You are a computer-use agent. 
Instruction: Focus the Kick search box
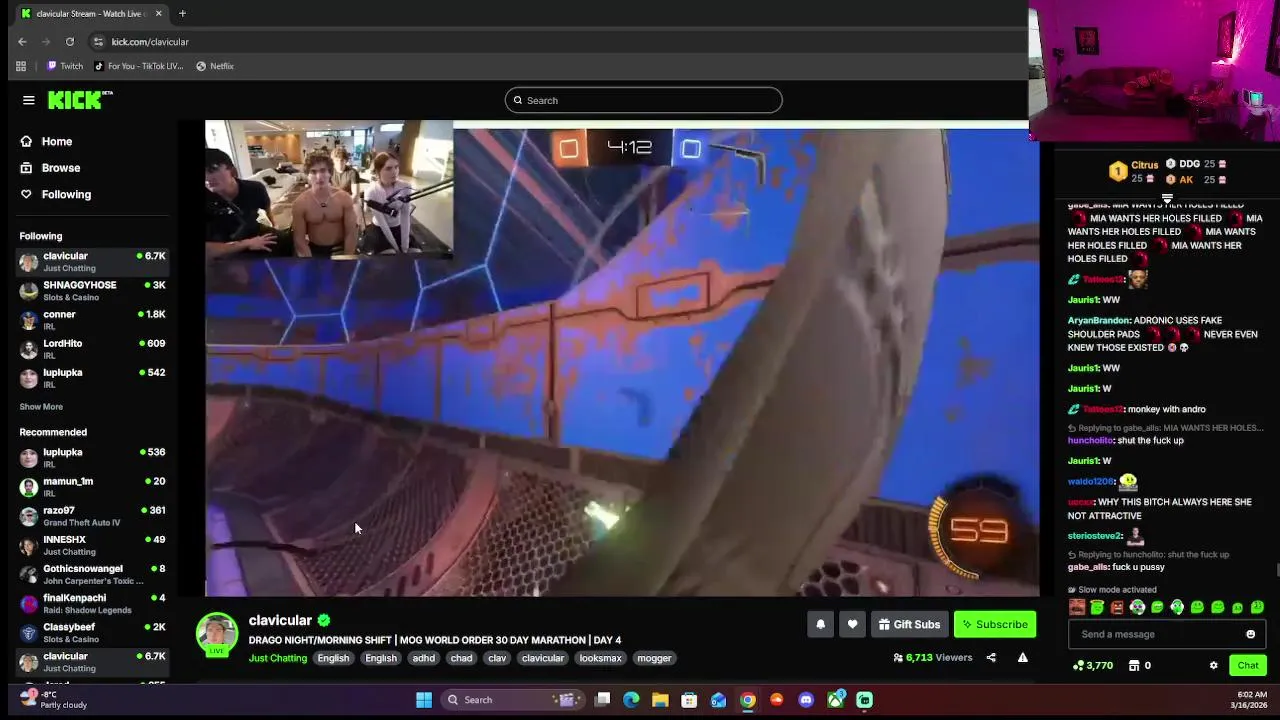pyautogui.click(x=643, y=100)
